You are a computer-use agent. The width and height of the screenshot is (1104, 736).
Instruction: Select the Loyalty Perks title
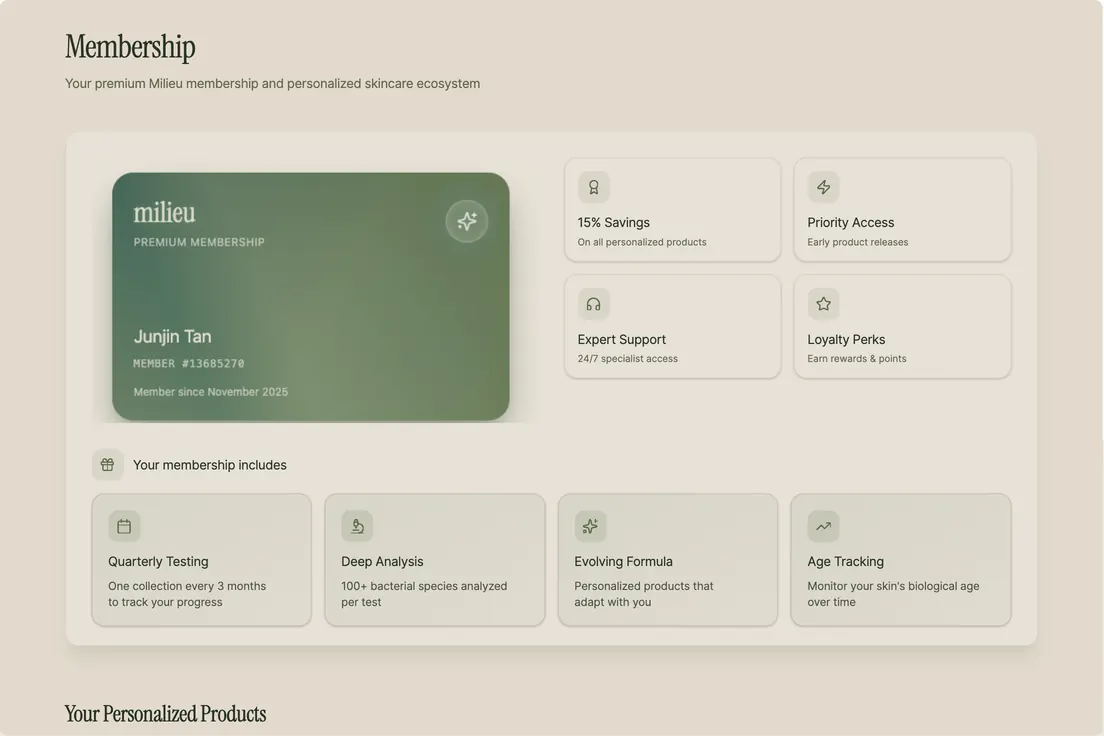(x=846, y=339)
